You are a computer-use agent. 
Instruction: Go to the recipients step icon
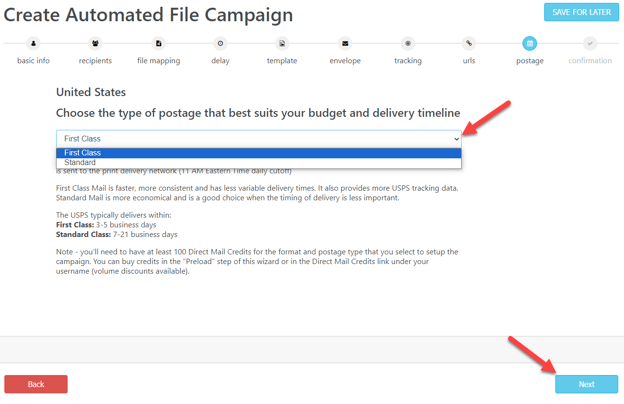point(95,43)
